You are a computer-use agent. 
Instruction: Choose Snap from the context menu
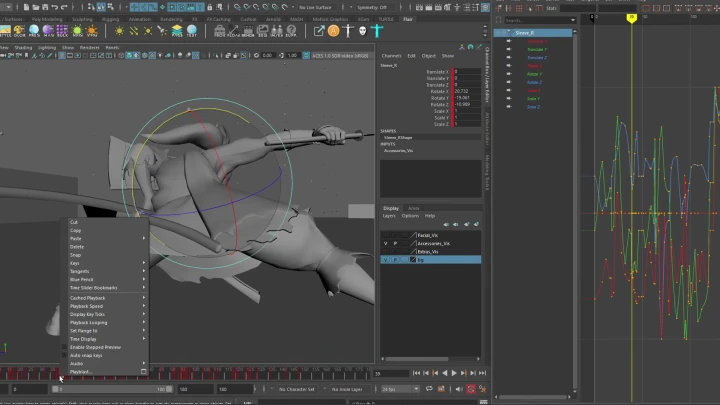coord(75,255)
